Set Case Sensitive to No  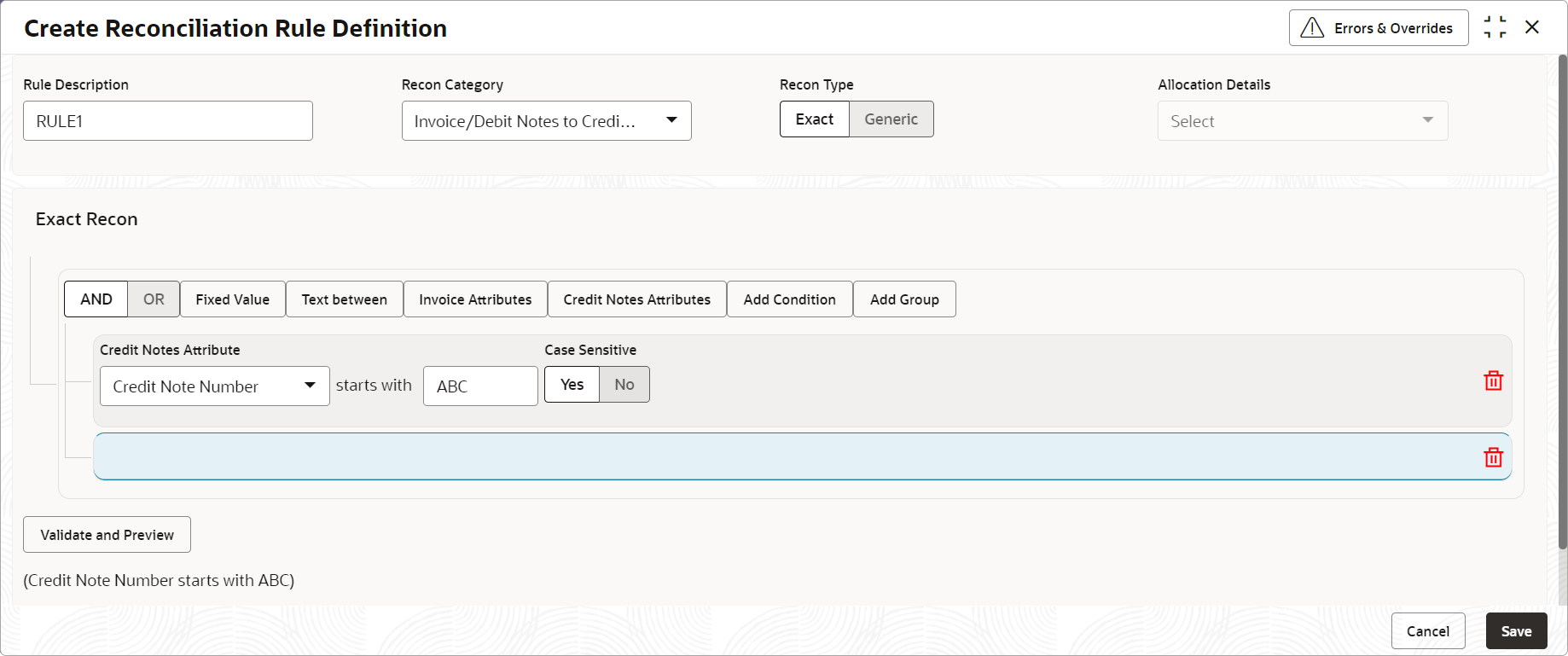pyautogui.click(x=624, y=385)
